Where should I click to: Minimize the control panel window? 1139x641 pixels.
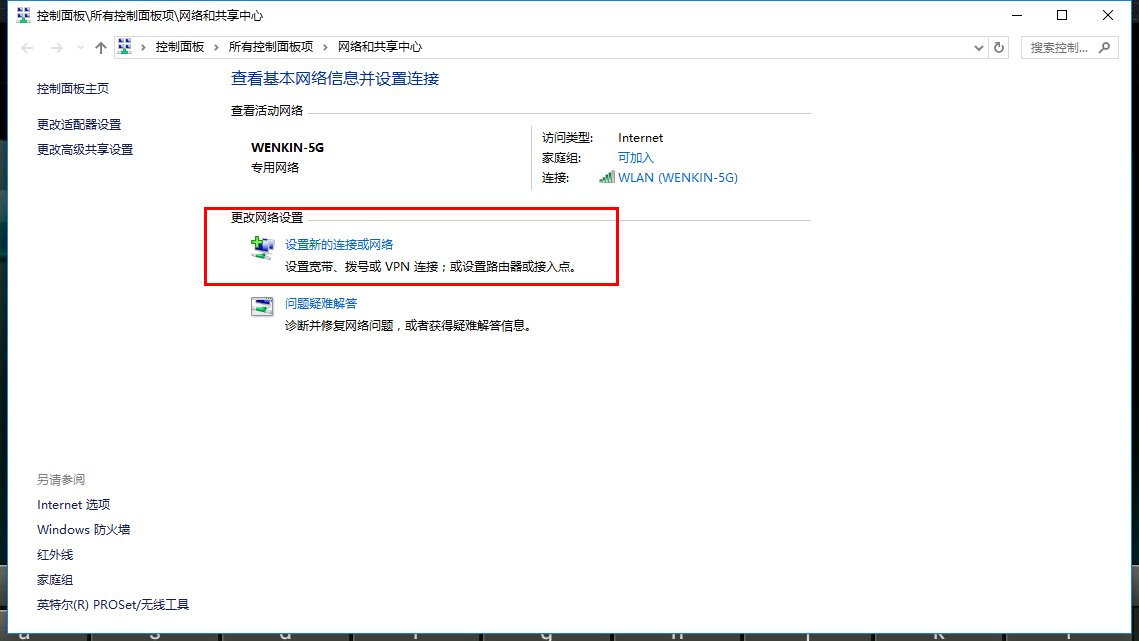click(x=1017, y=15)
